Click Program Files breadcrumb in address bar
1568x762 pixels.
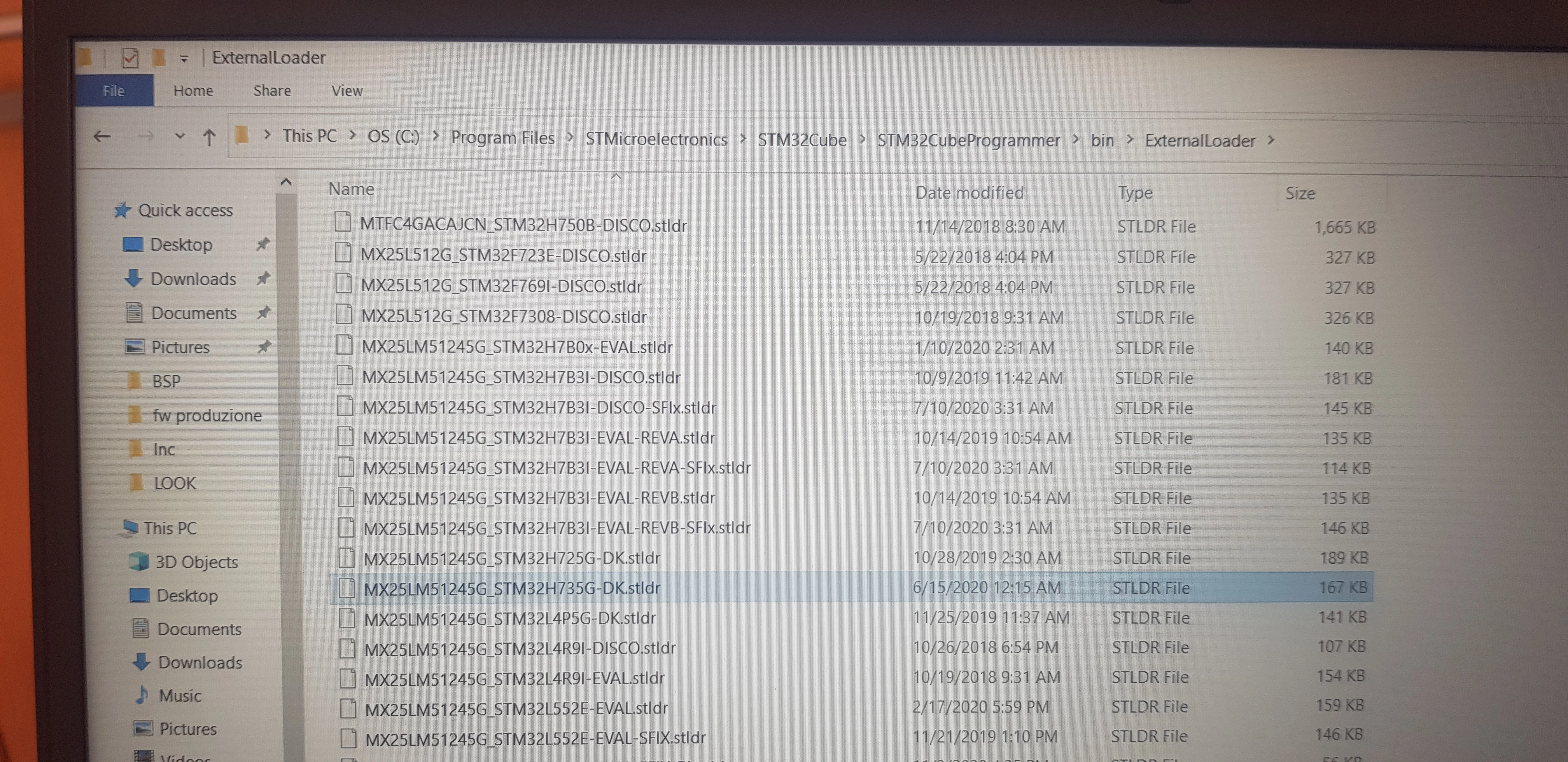pos(502,138)
